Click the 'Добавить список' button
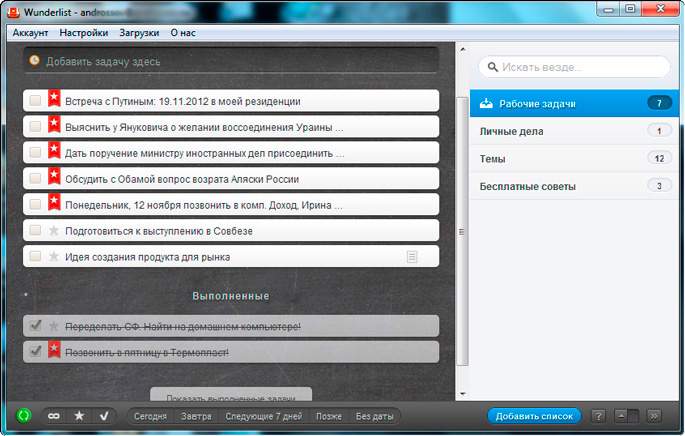 point(534,416)
